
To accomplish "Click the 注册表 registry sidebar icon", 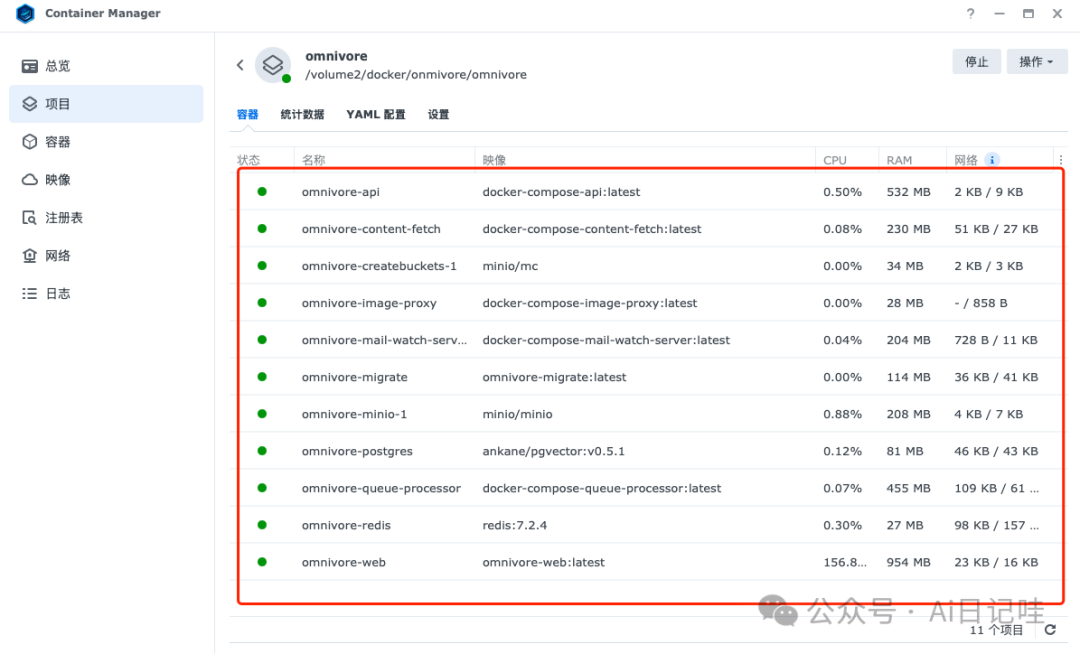I will [30, 218].
